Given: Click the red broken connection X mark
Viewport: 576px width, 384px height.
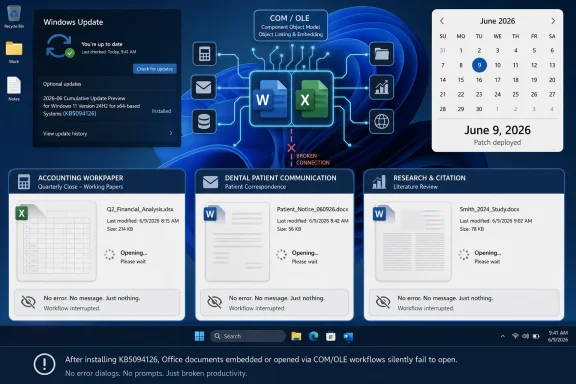Looking at the screenshot, I should click(291, 148).
